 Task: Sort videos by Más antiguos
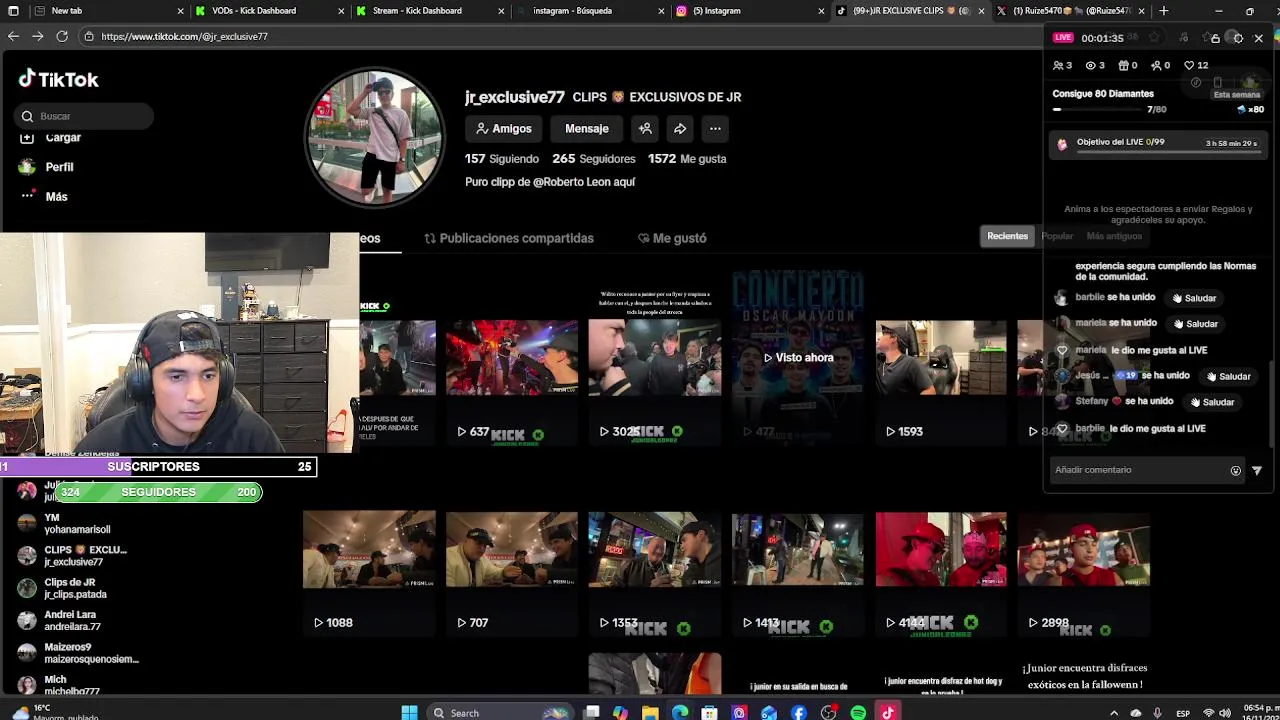[1114, 236]
